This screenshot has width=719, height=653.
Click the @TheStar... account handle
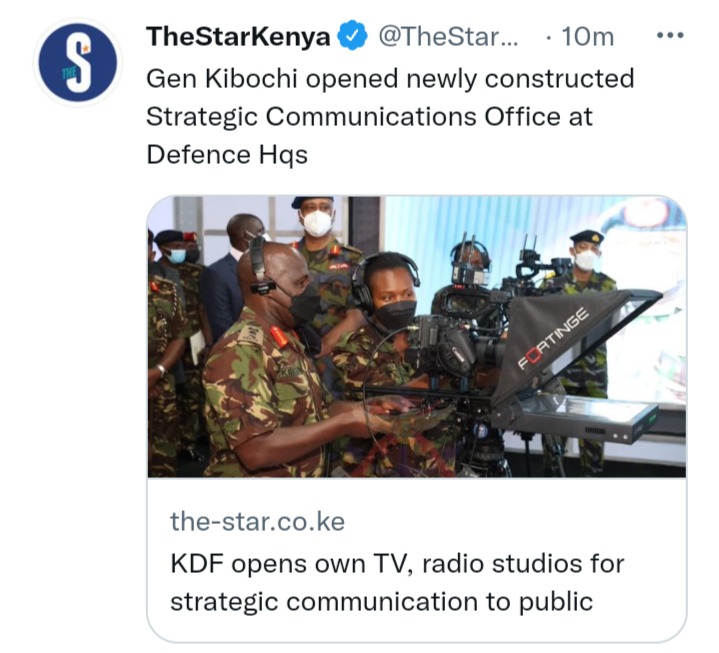click(x=448, y=36)
